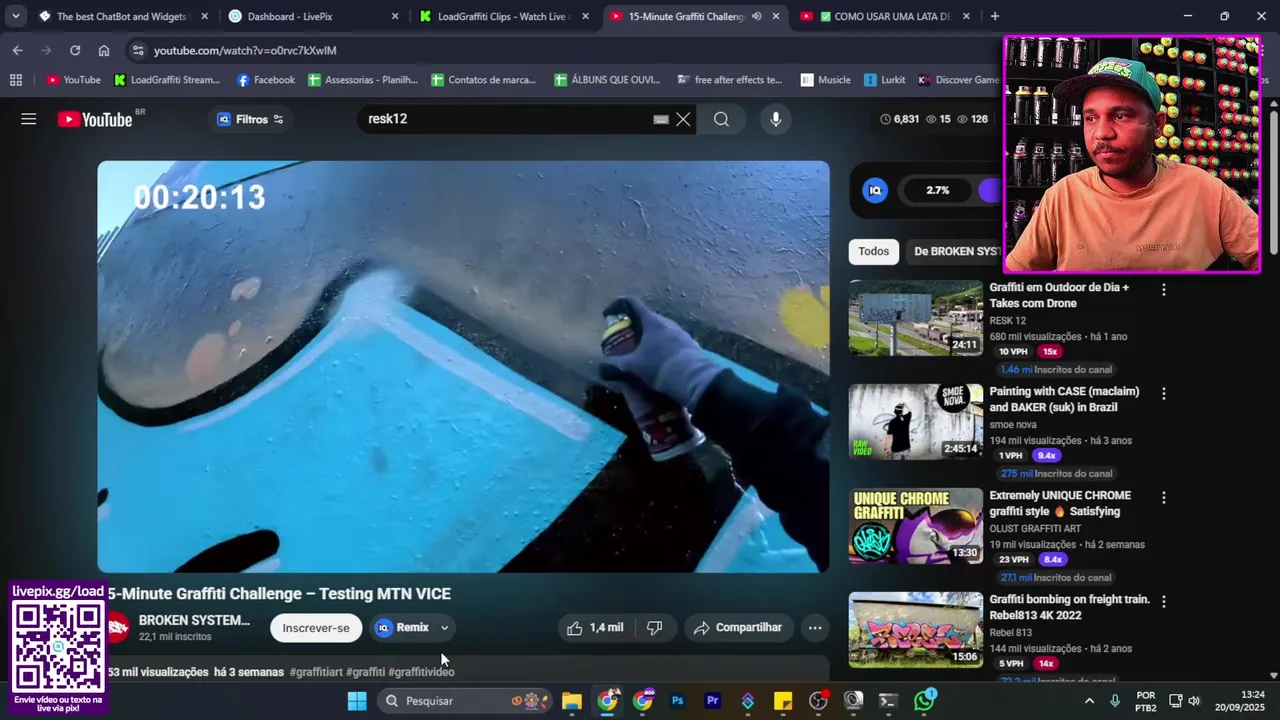Image resolution: width=1280 pixels, height=720 pixels.
Task: Open Graffiti em Outdoor de Dia thumbnail
Action: click(915, 318)
